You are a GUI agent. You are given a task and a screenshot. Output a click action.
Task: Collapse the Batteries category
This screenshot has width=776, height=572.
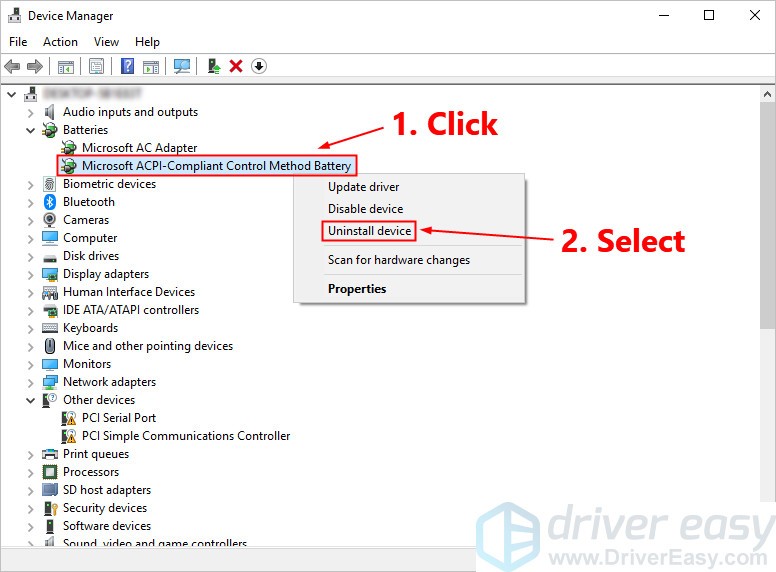[x=31, y=130]
